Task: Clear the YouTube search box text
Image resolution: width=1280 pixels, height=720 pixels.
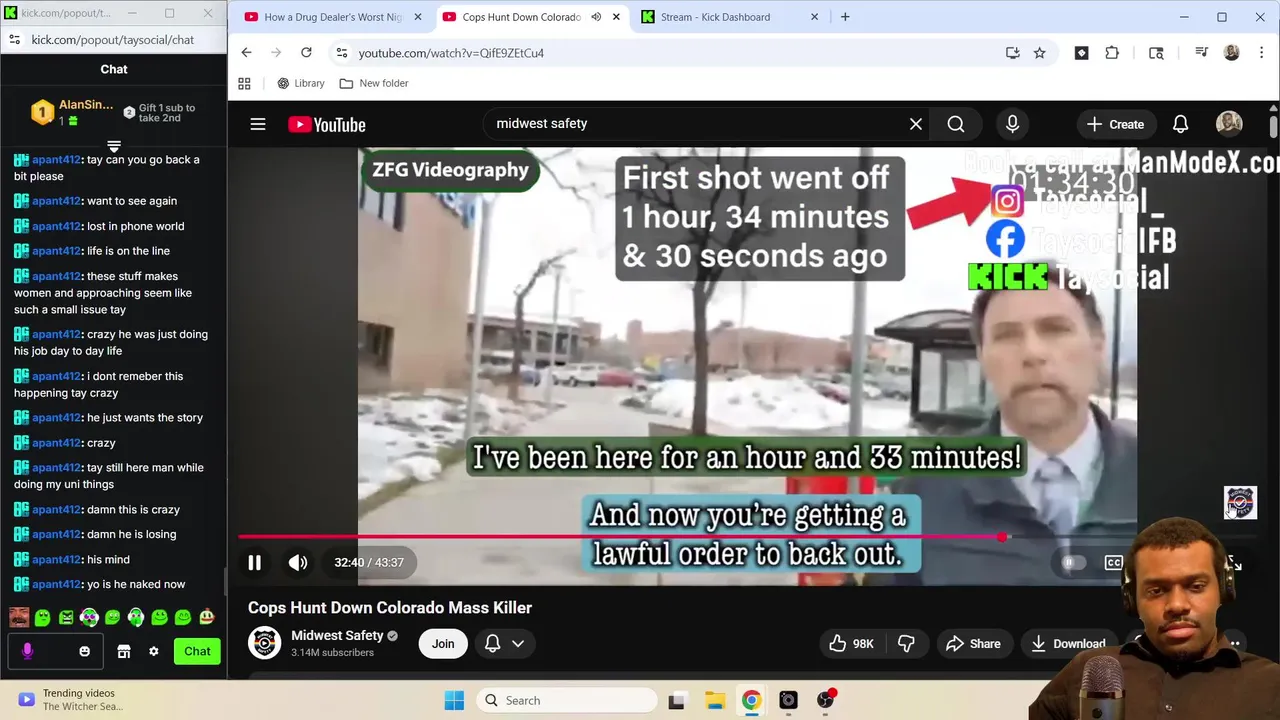Action: (x=915, y=124)
